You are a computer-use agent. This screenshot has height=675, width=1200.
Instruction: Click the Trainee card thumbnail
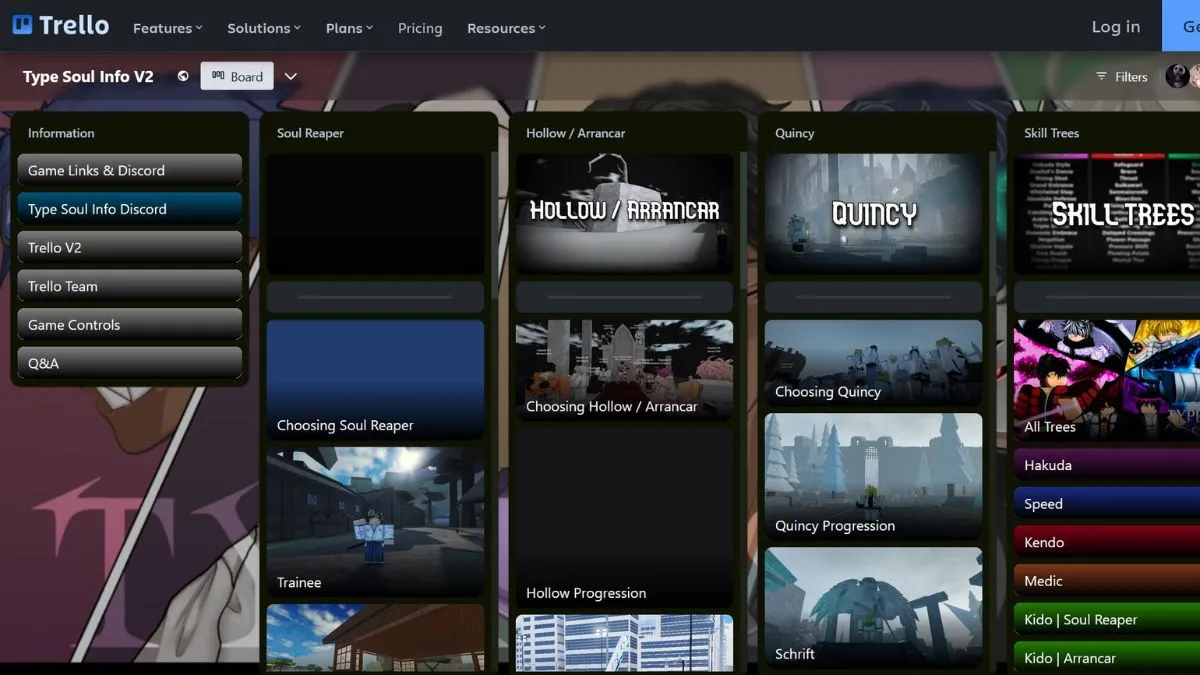click(375, 520)
